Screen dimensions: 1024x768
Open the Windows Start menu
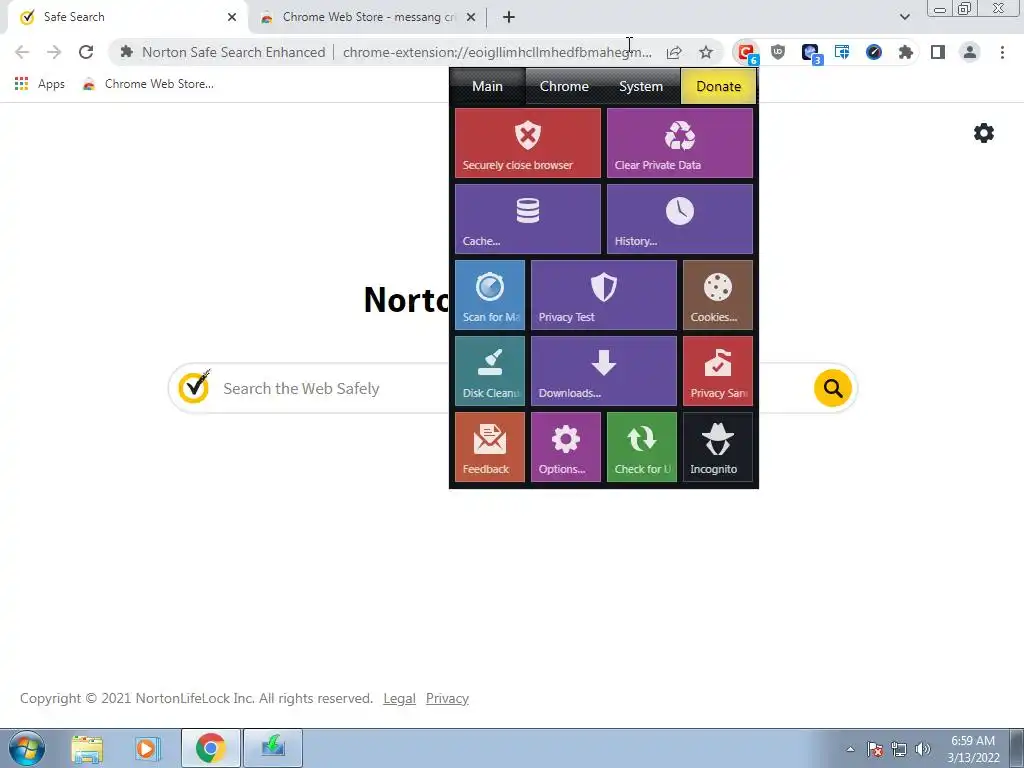pyautogui.click(x=27, y=748)
